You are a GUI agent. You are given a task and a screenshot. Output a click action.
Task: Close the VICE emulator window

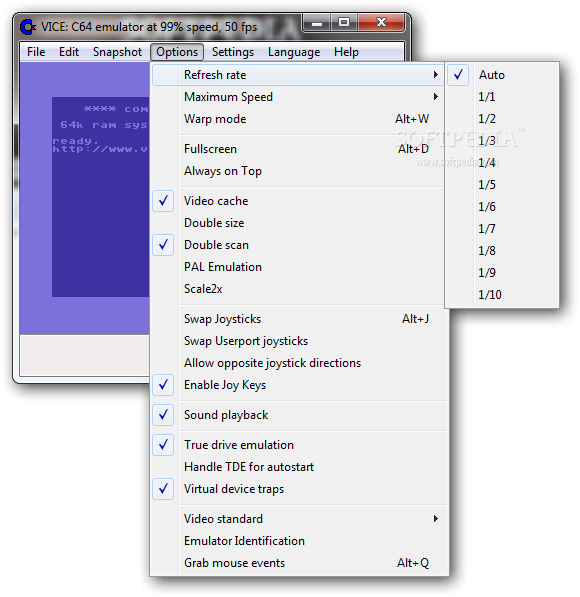(x=381, y=23)
